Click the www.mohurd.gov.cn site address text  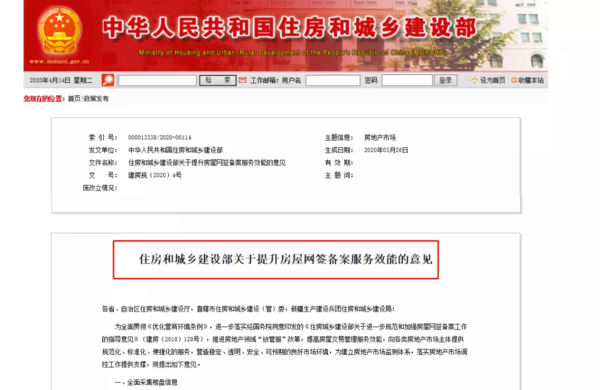pyautogui.click(x=59, y=61)
